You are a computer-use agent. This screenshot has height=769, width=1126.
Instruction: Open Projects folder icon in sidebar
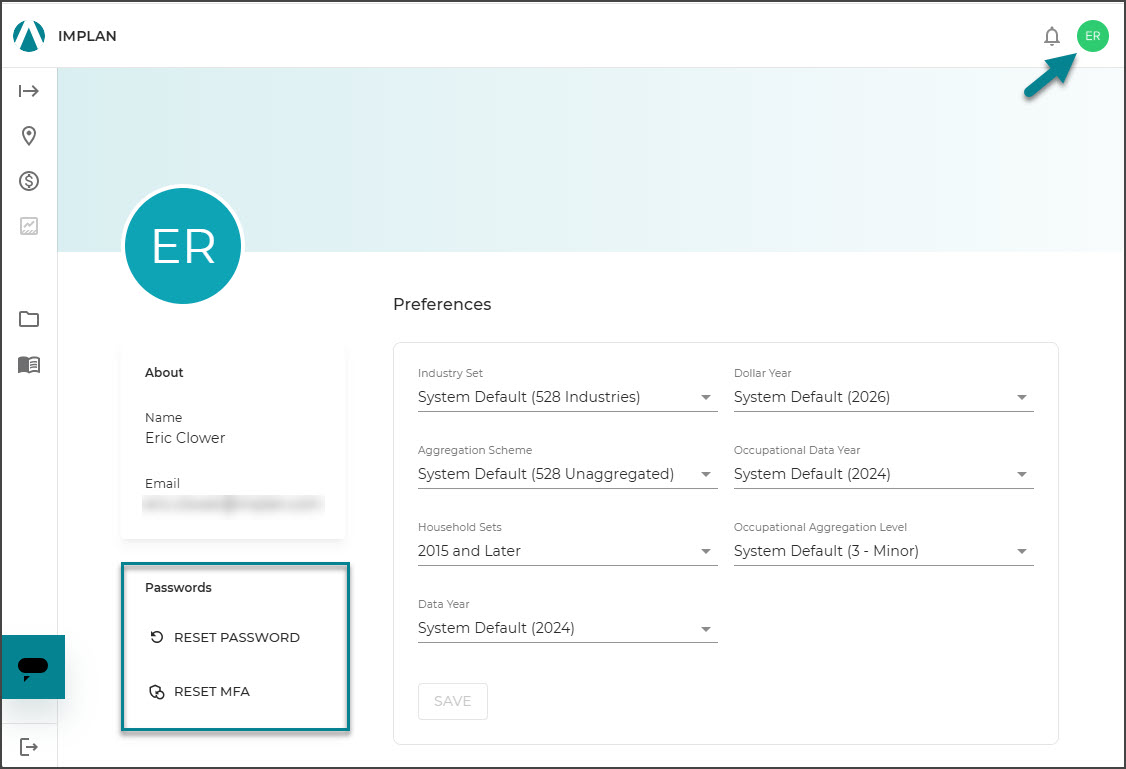29,319
